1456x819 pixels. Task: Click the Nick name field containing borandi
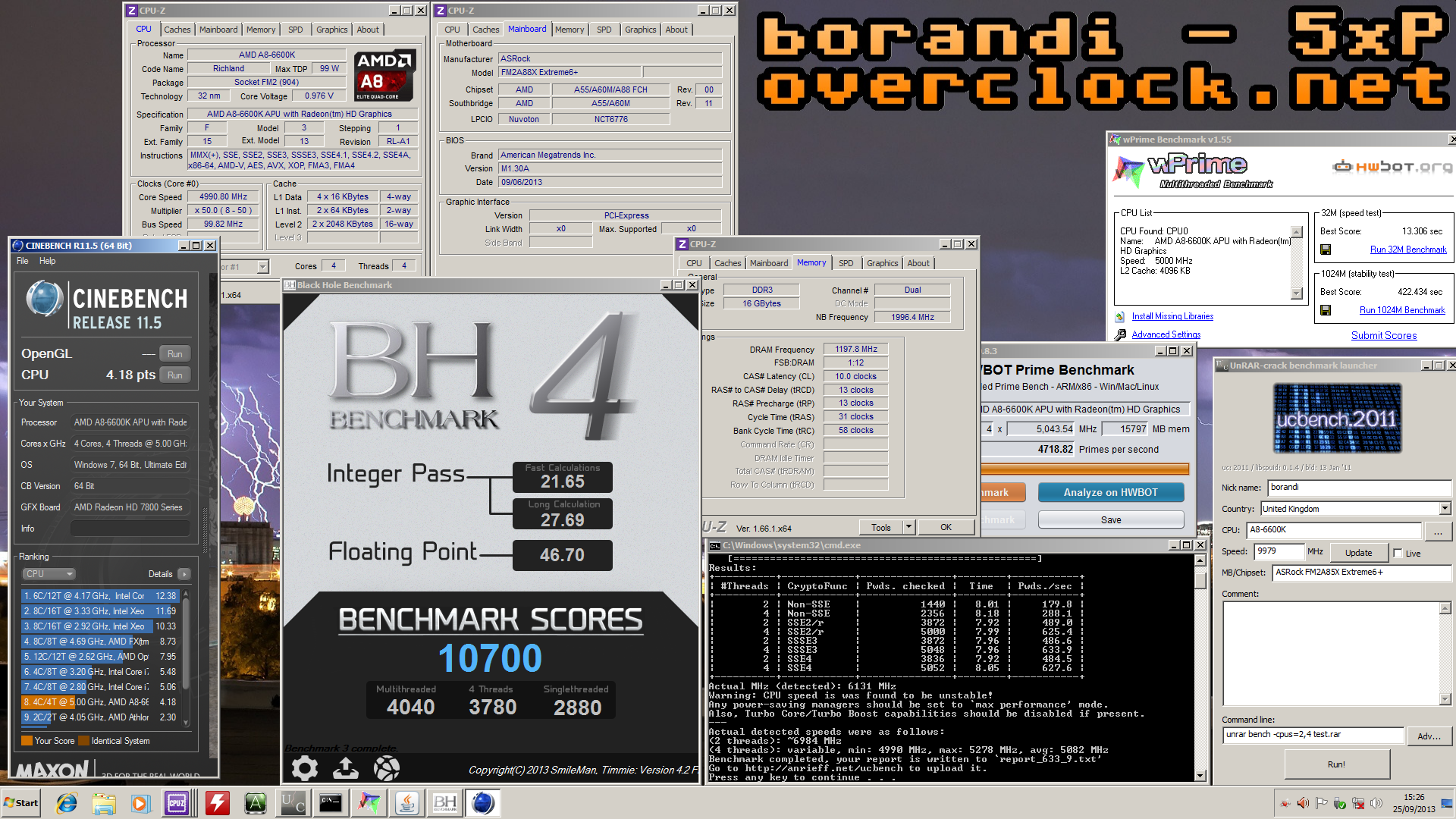1360,488
